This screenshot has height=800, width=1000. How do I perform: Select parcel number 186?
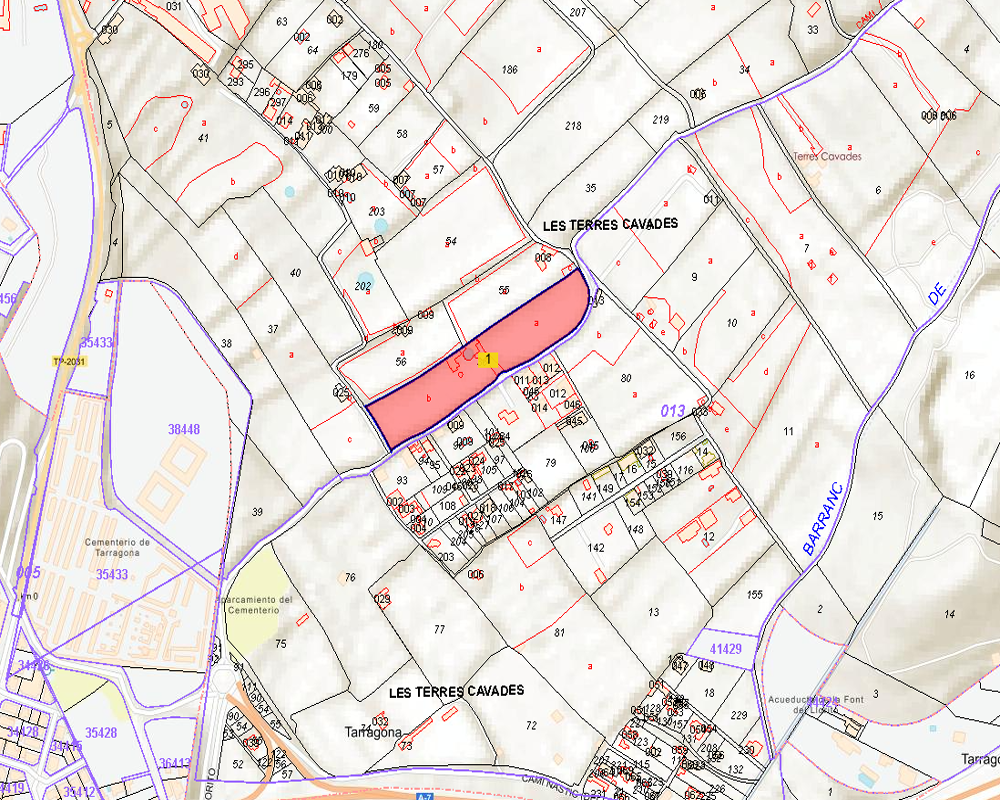509,69
